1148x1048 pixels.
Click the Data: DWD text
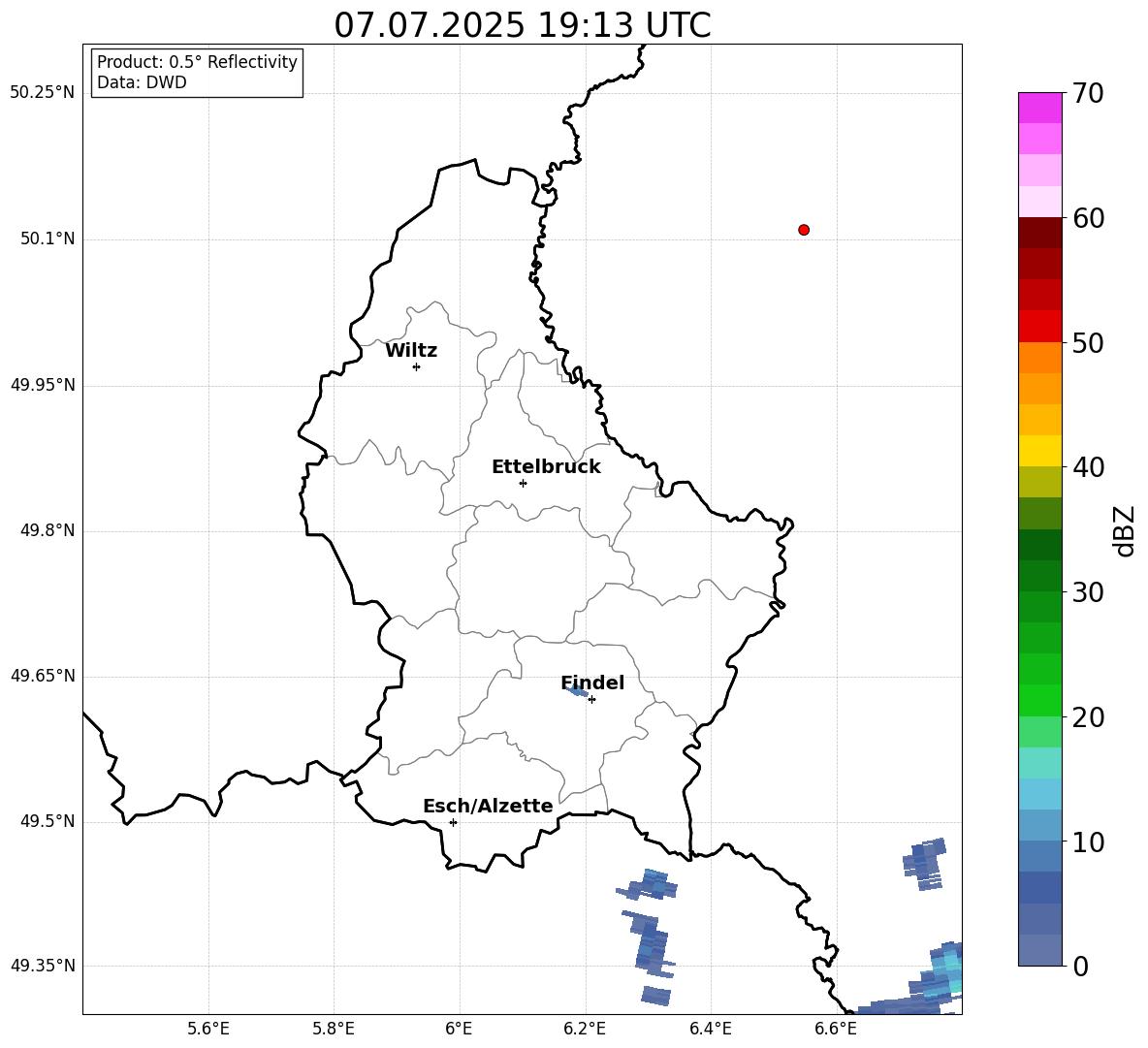click(x=142, y=82)
